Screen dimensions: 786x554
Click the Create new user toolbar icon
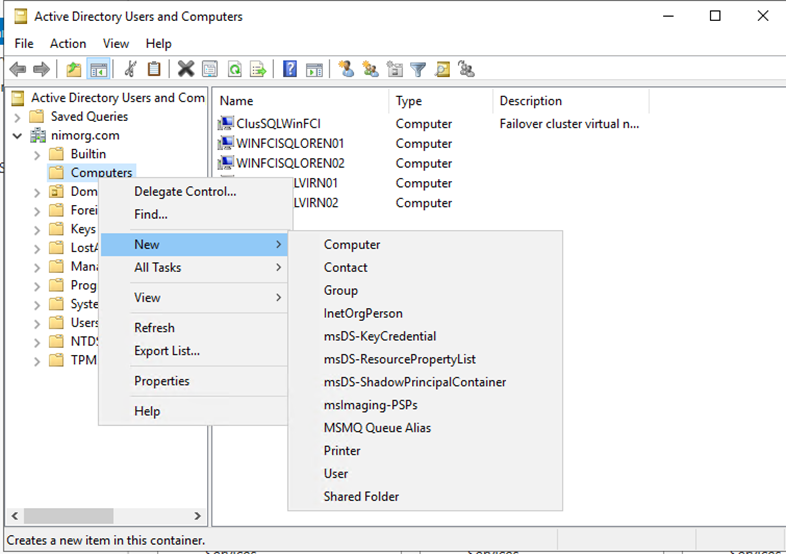[x=346, y=69]
